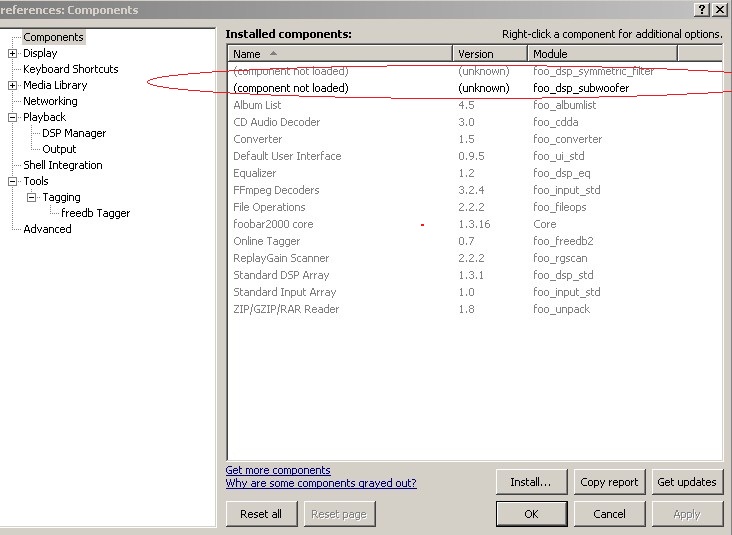Screen dimensions: 732x535
Task: Open the Output preferences page
Action: [59, 149]
